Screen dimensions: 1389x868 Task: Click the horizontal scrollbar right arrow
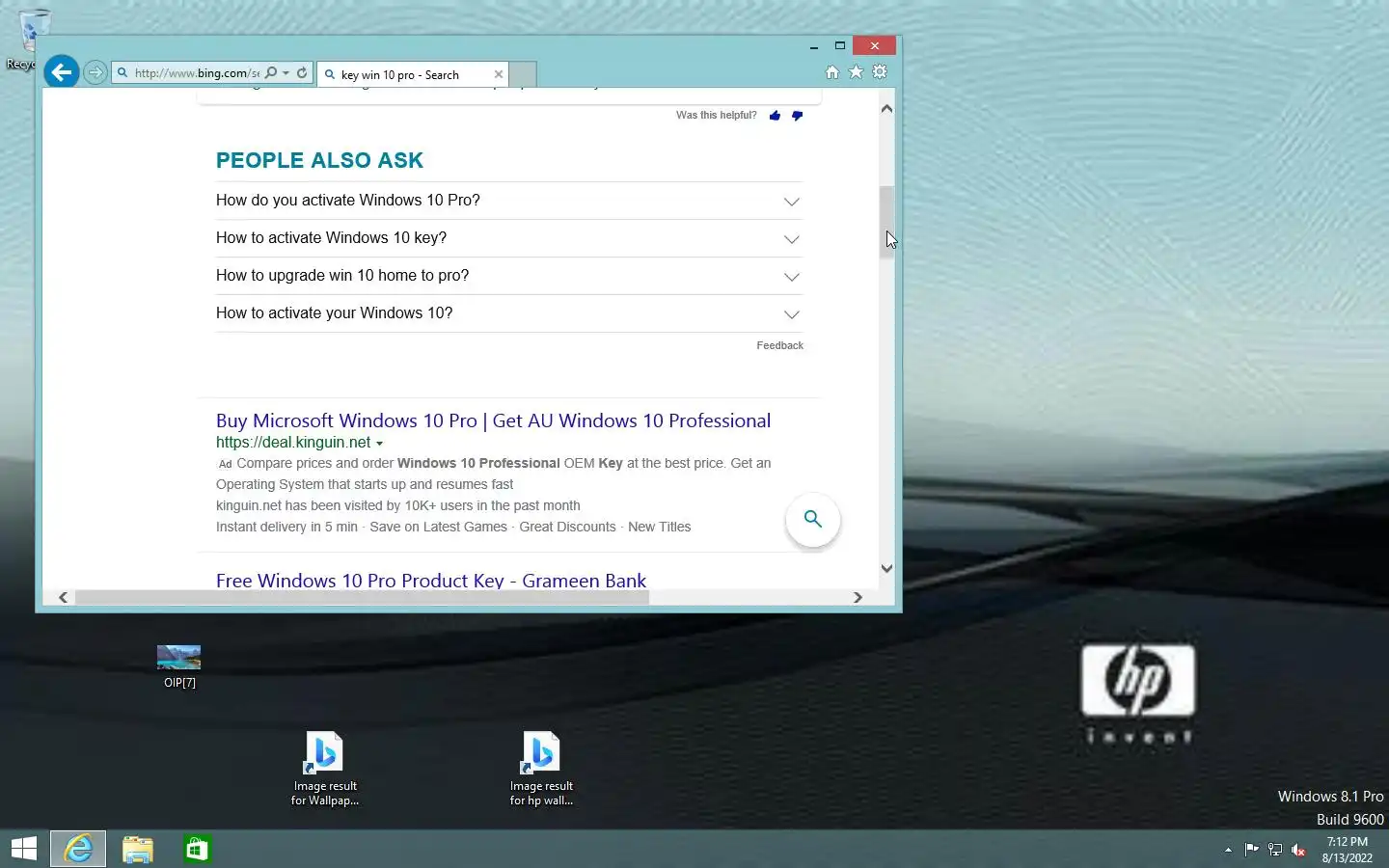pos(858,597)
